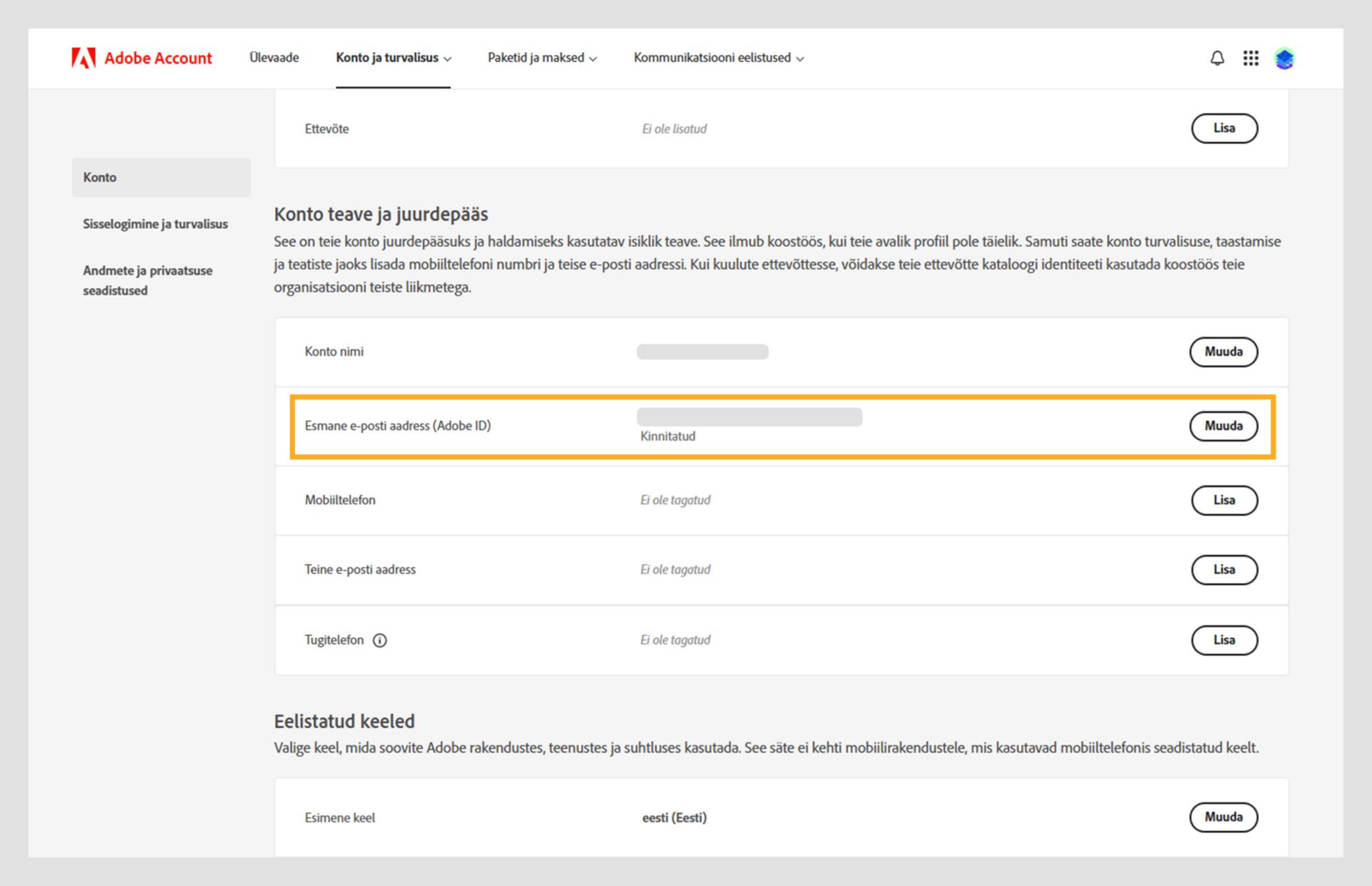Open the notifications bell
The height and width of the screenshot is (886, 1372).
coord(1217,58)
